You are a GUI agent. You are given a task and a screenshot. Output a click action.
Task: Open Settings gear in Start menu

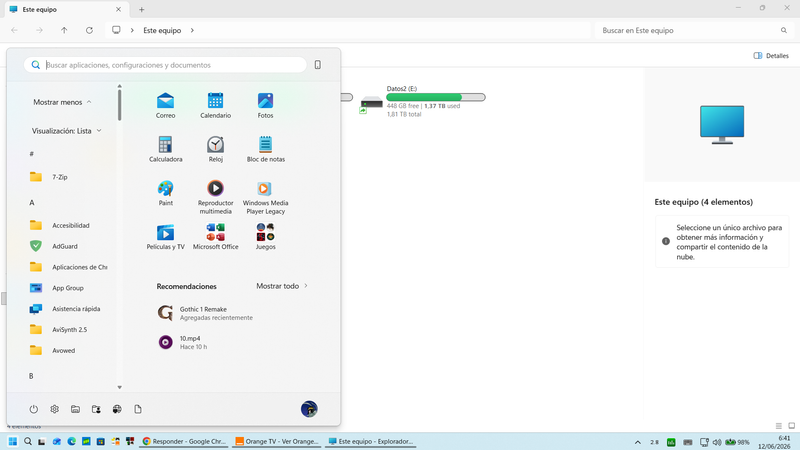55,409
